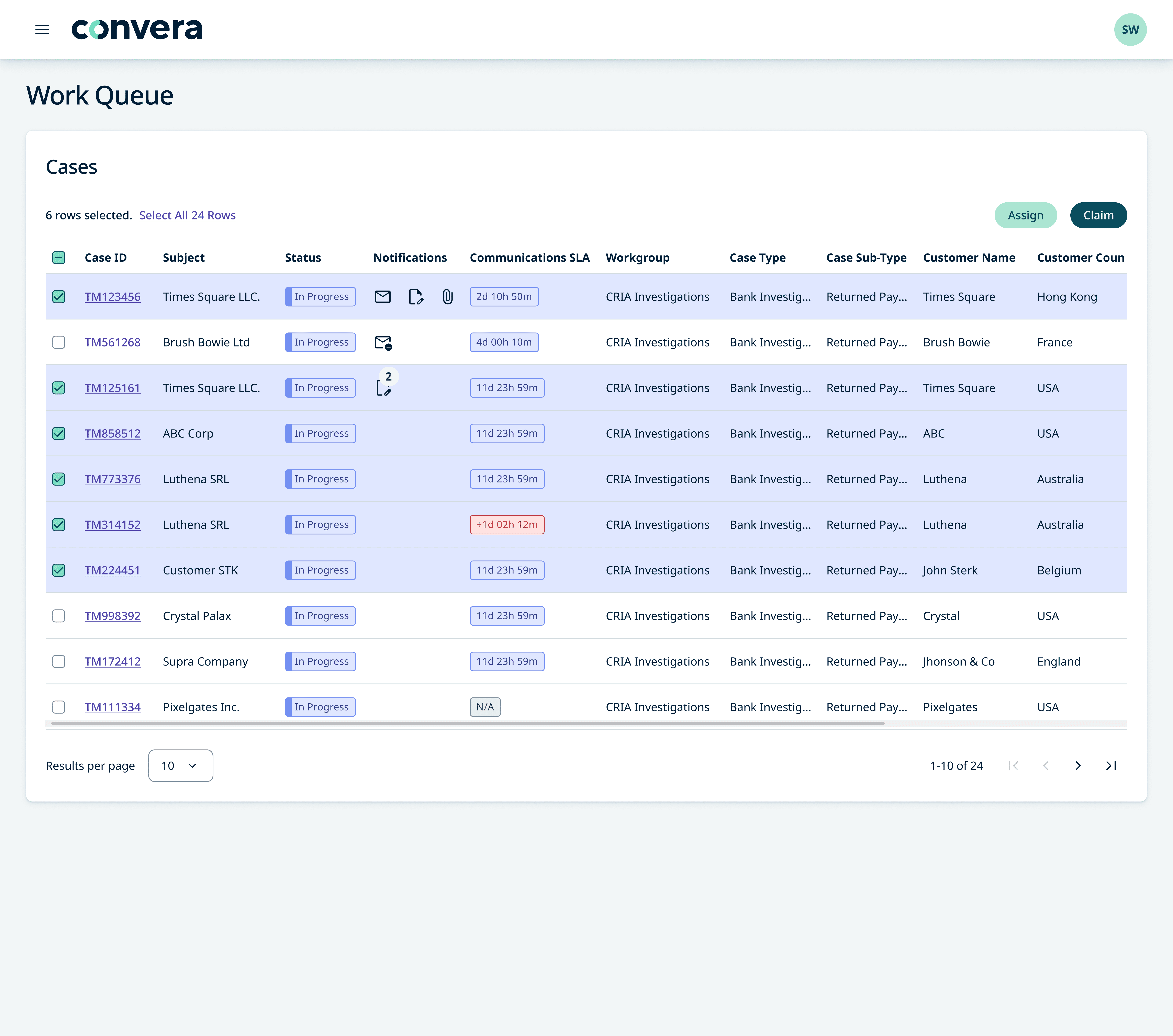Open the results per page dropdown
The image size is (1173, 1036).
[180, 766]
